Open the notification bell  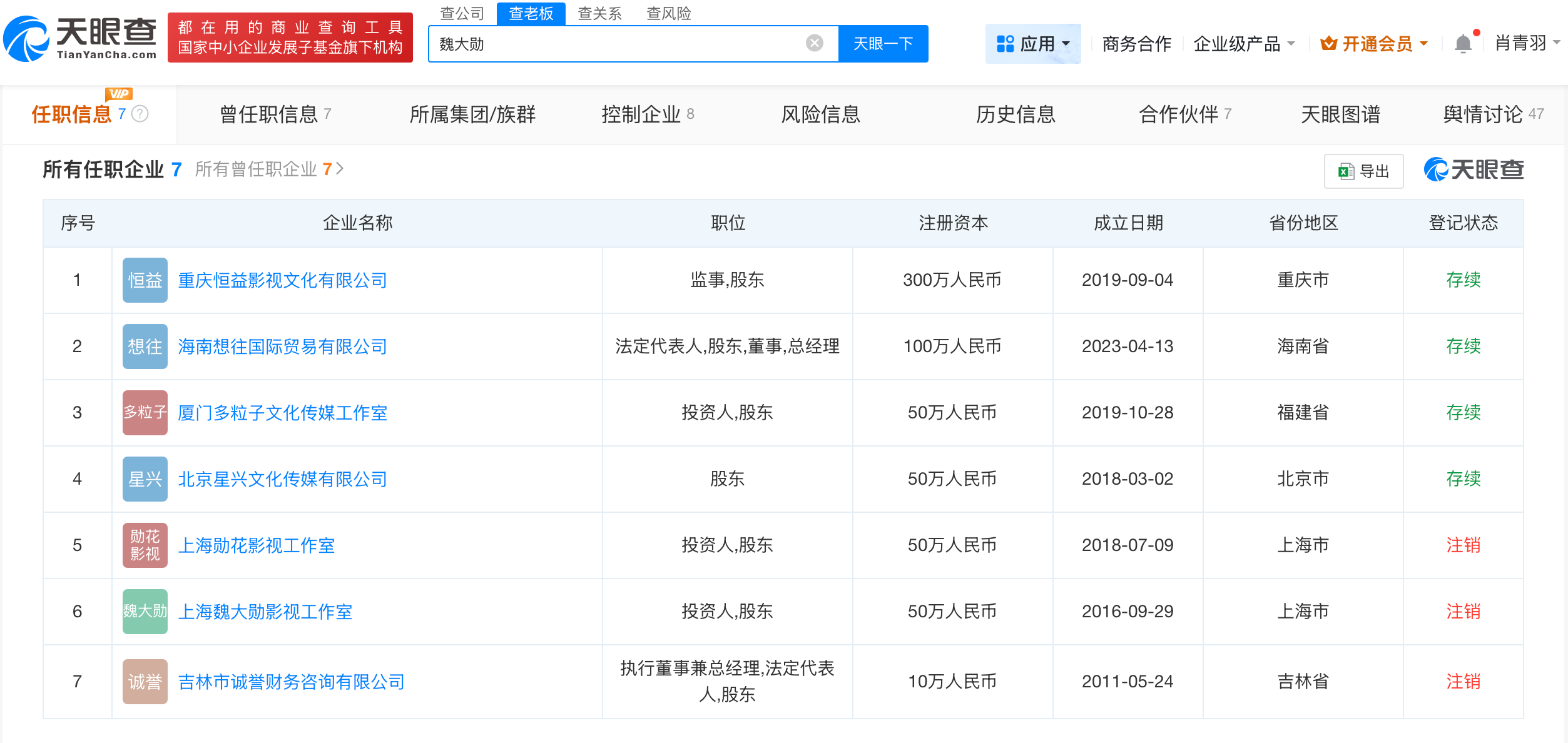coord(1462,43)
